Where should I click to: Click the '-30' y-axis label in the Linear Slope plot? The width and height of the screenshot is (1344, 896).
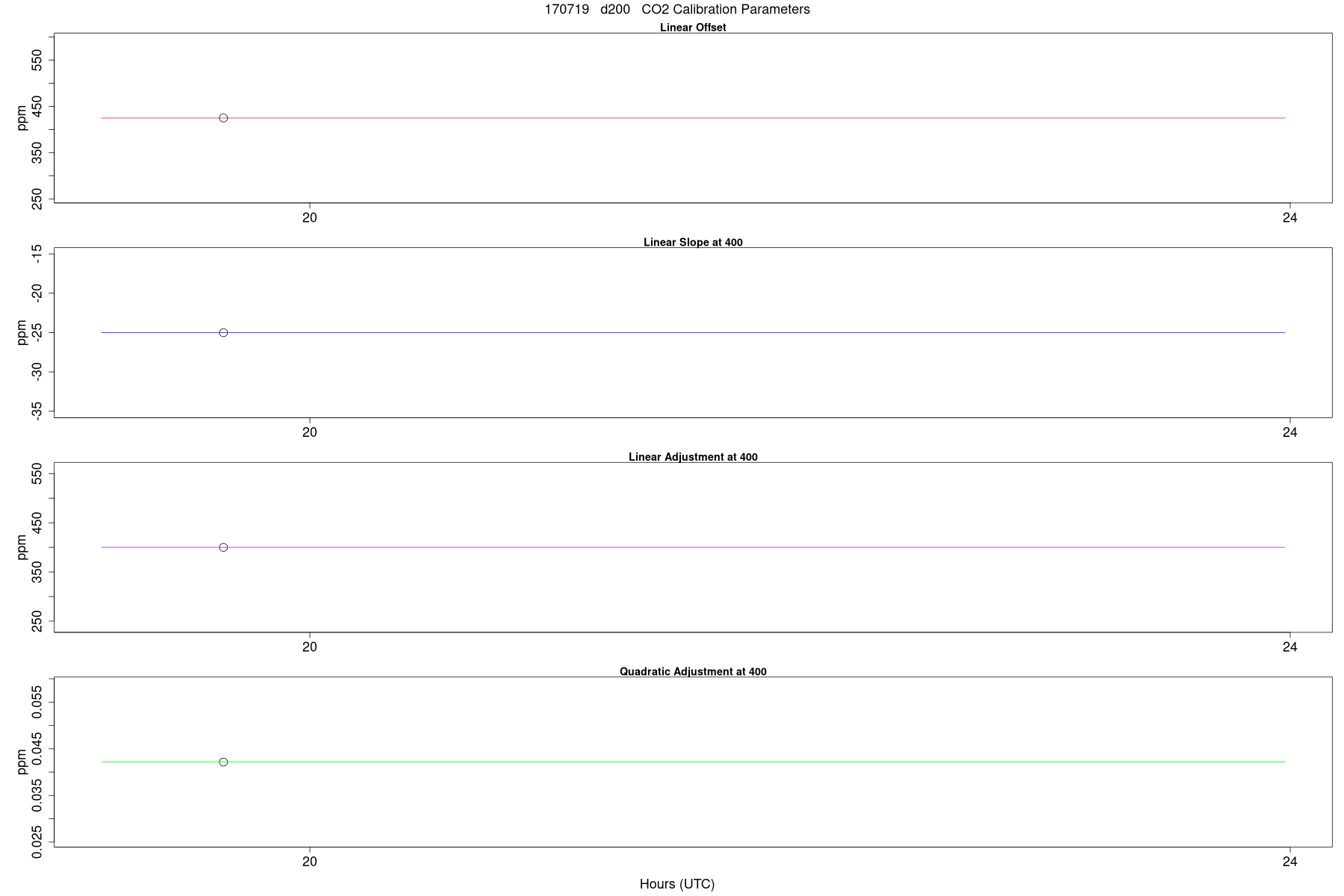click(37, 372)
